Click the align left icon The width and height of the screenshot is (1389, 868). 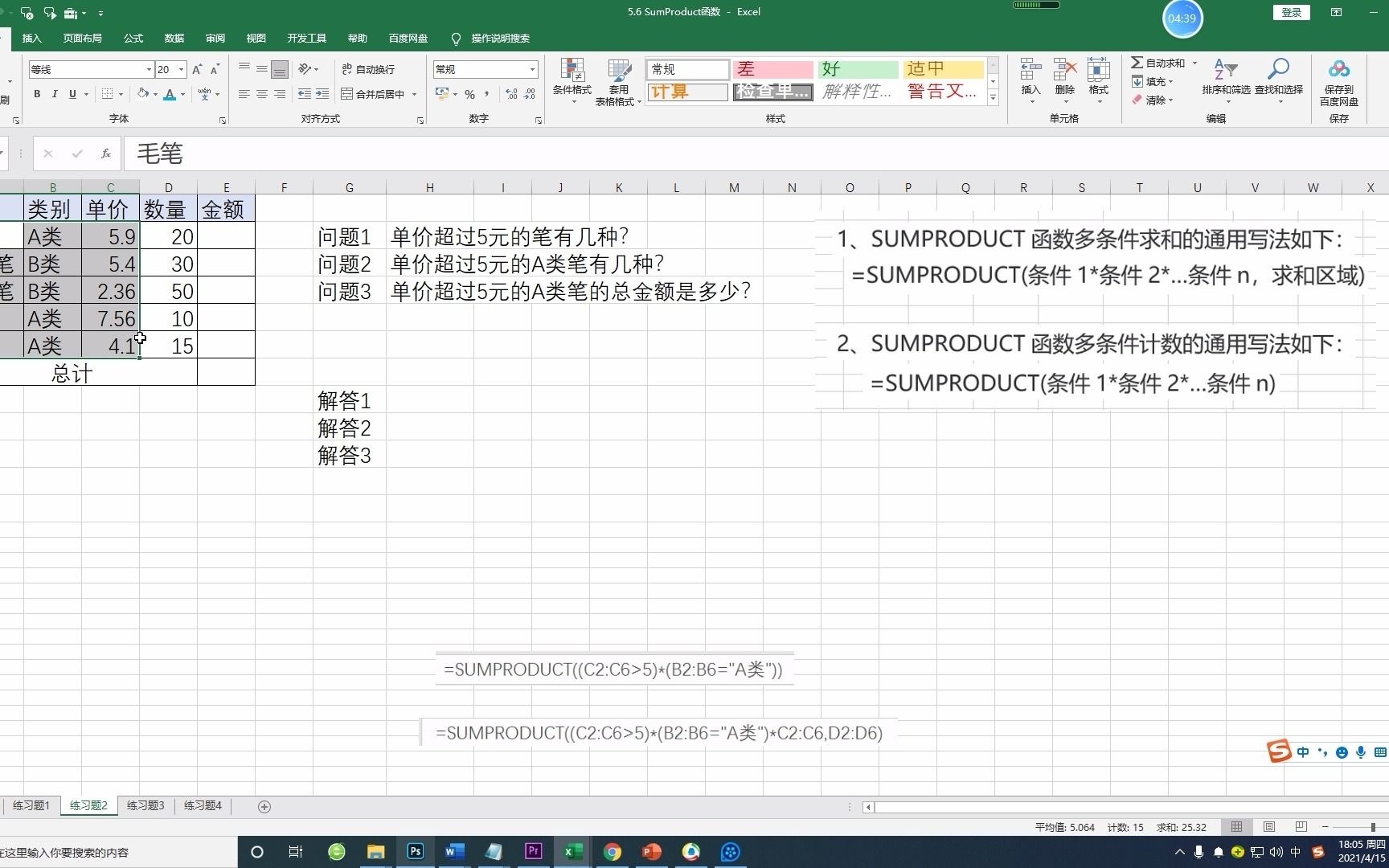coord(244,94)
